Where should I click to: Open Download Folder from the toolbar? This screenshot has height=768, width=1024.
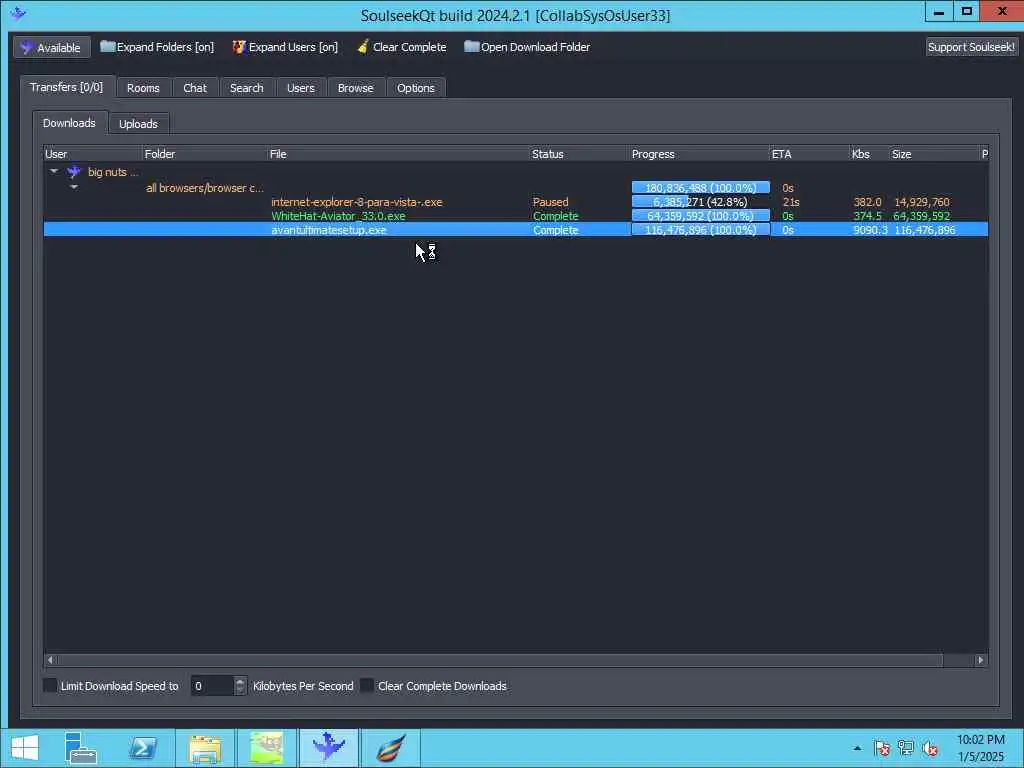pos(527,47)
